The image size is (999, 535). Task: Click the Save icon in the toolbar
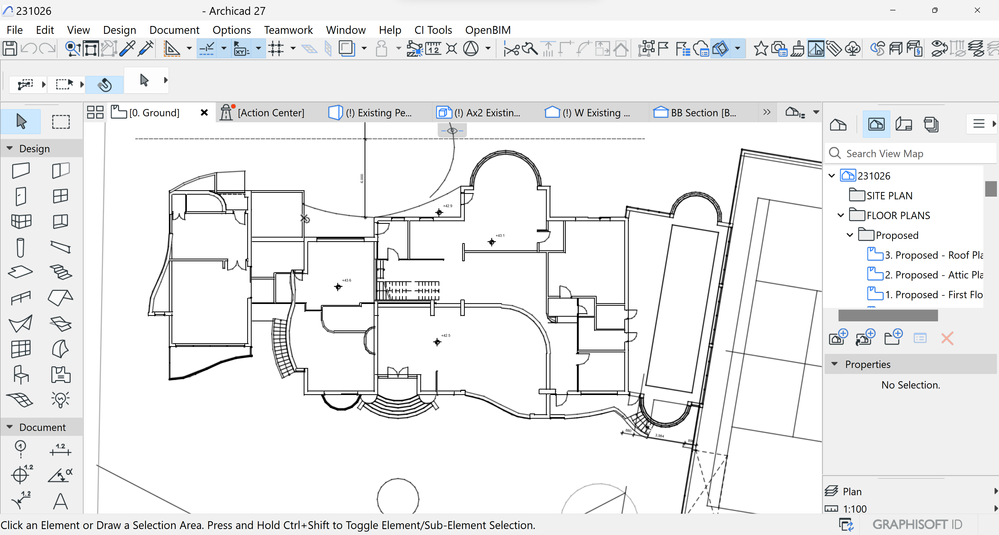click(10, 48)
